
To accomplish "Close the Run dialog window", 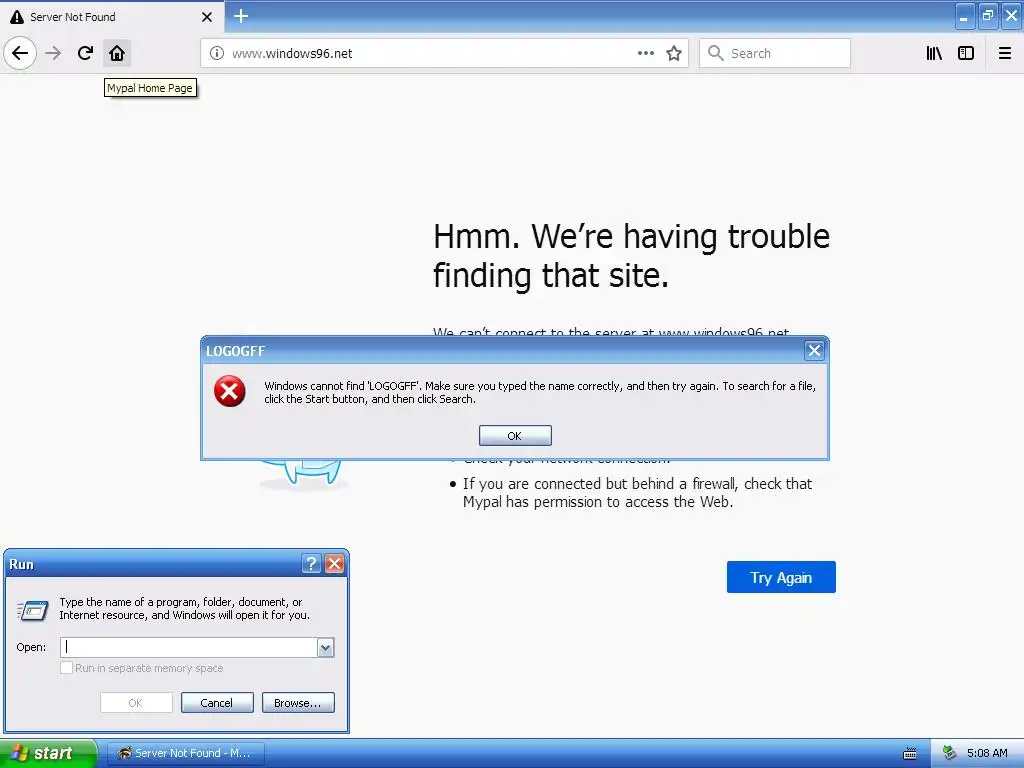I will point(334,564).
